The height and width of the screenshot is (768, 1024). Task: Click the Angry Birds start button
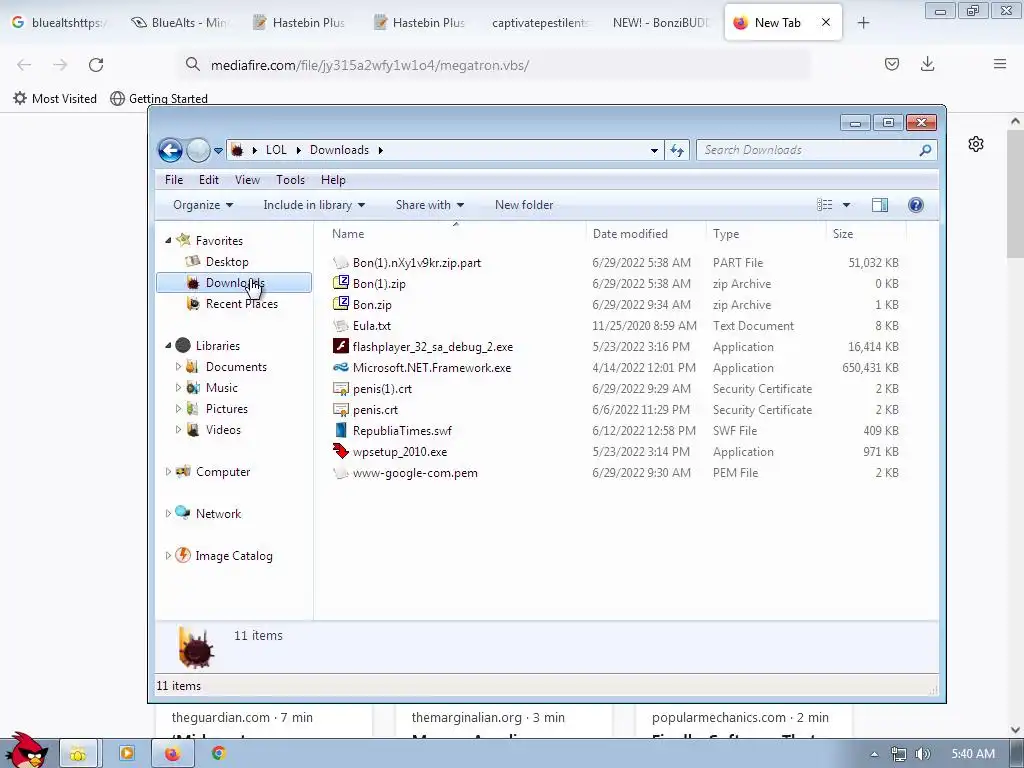(26, 750)
